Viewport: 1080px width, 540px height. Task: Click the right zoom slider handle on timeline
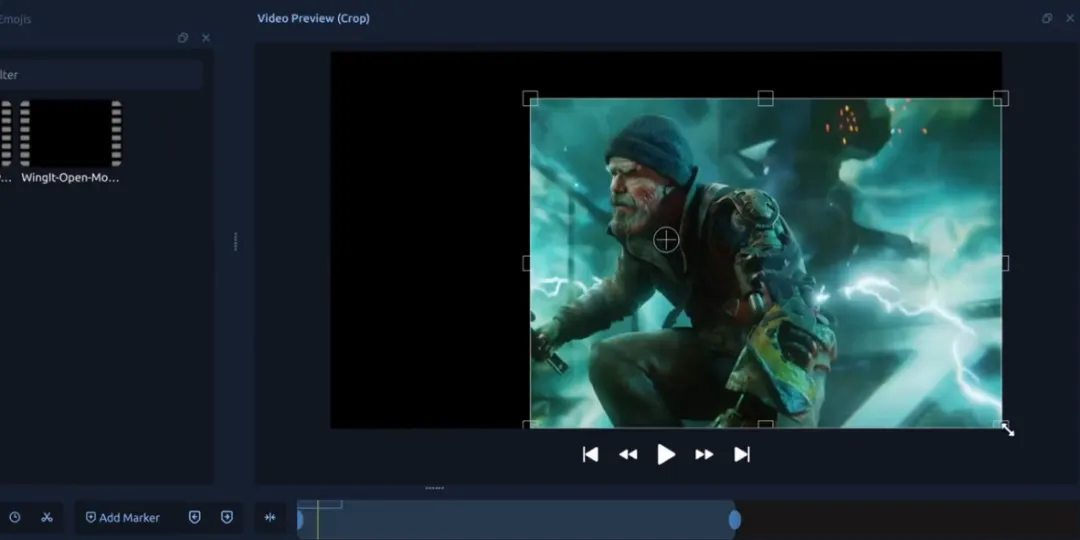(735, 519)
